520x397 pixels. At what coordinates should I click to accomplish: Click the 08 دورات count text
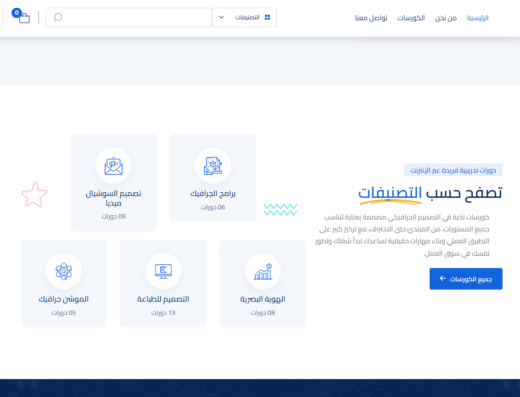(x=263, y=313)
